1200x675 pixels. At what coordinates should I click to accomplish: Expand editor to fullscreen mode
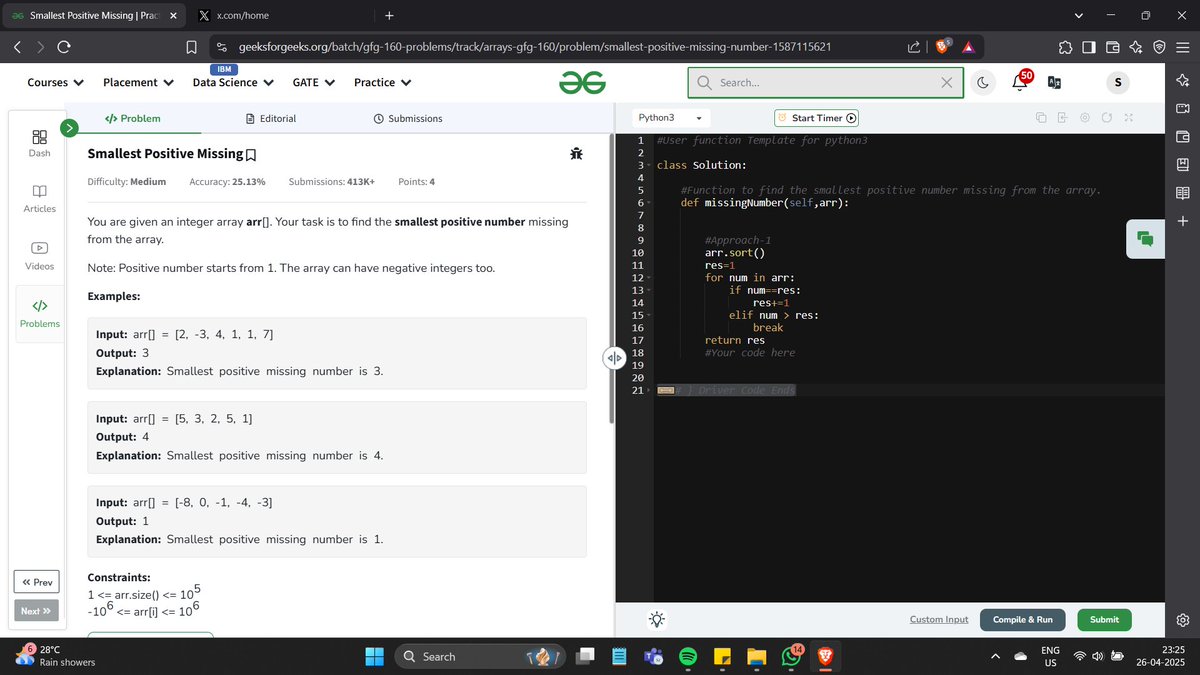tap(1129, 117)
